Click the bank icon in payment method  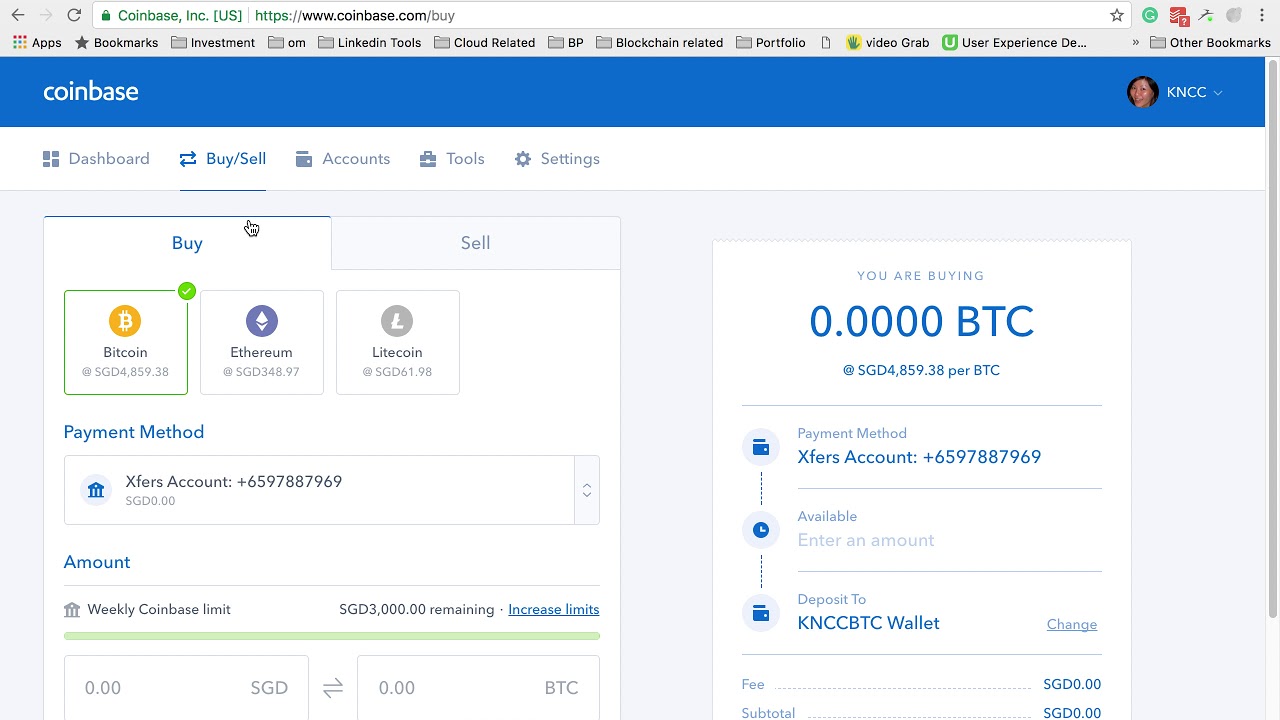96,490
